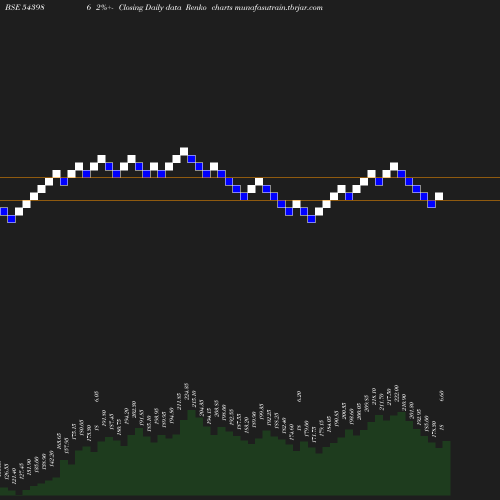Image resolution: width=500 pixels, height=500 pixels.
Task: Click the "6.05" value label
Action: coord(97,396)
